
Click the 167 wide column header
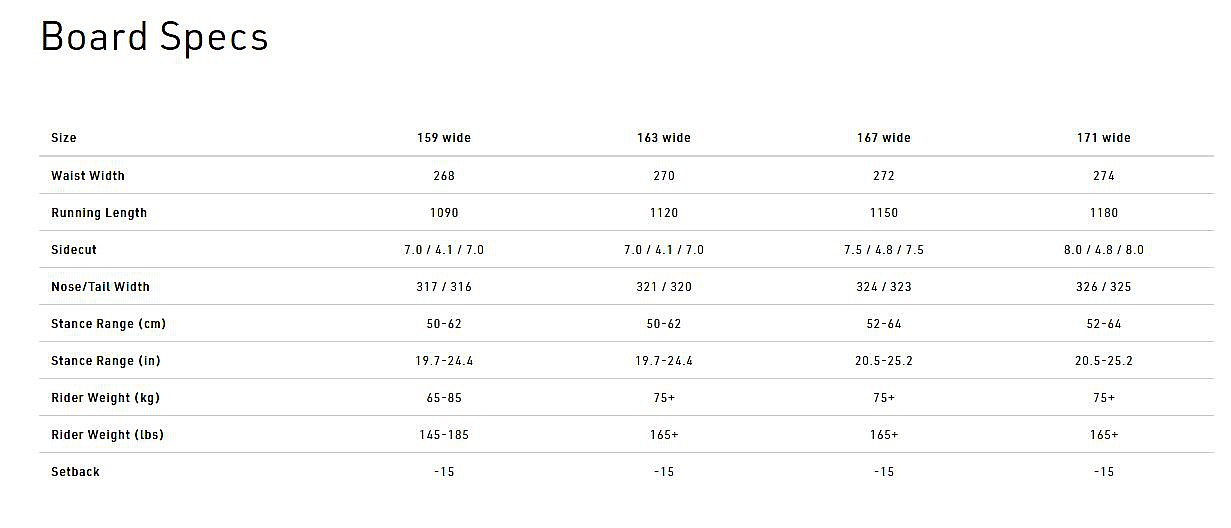tap(884, 138)
